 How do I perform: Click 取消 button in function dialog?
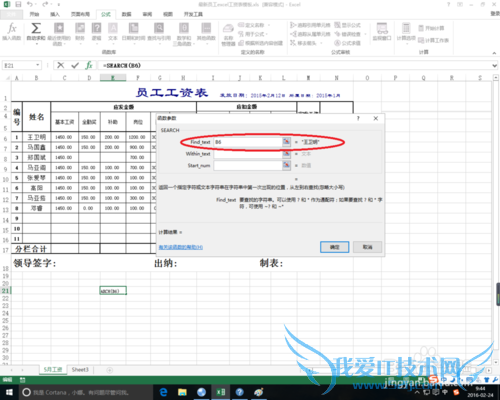(x=367, y=247)
